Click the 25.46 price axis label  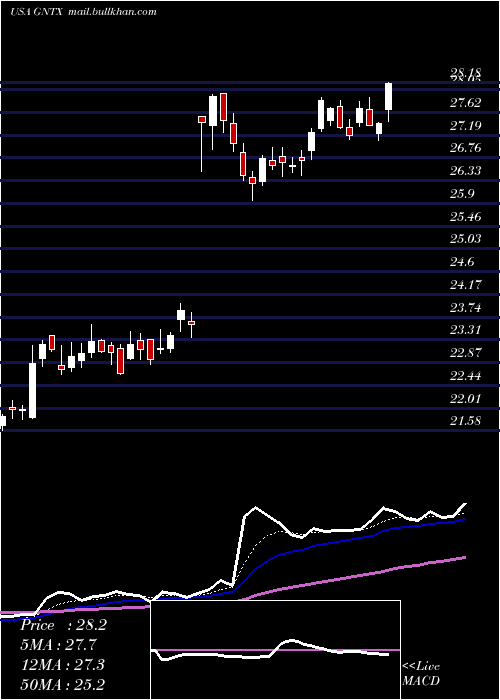point(466,217)
